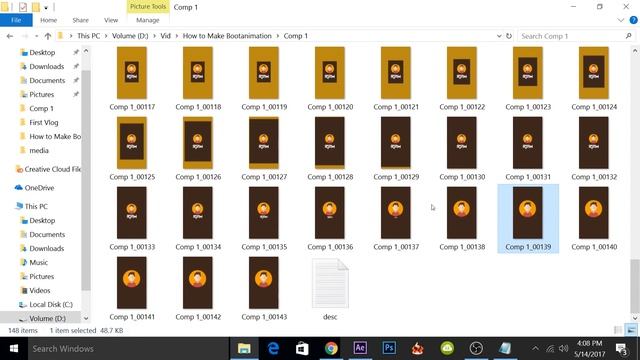640x360 pixels.
Task: Click the Search Windows taskbar box
Action: 128,349
